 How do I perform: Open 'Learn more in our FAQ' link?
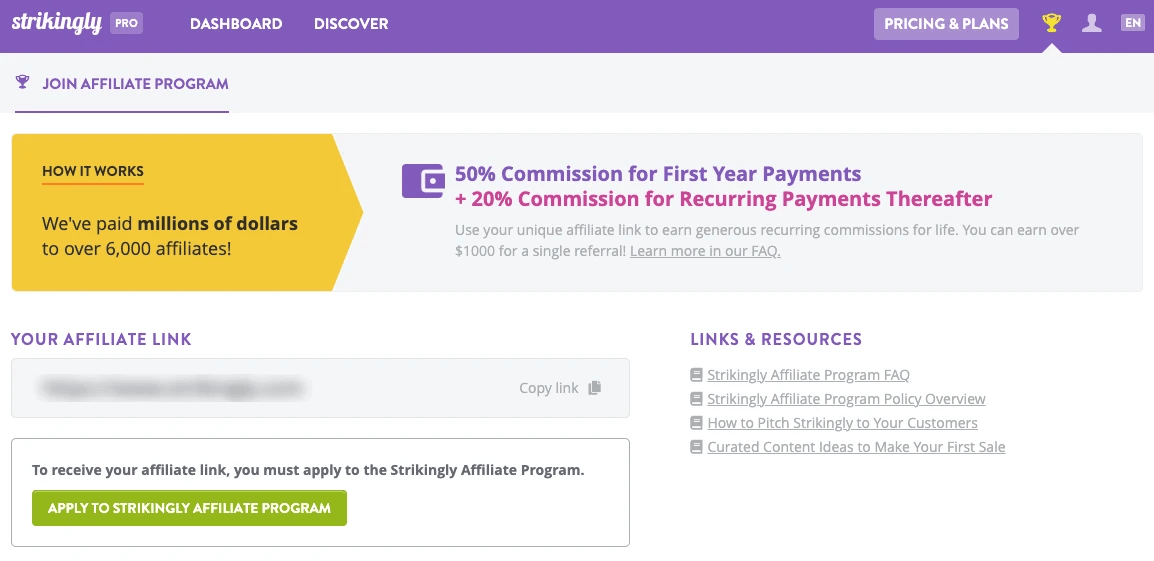click(705, 251)
